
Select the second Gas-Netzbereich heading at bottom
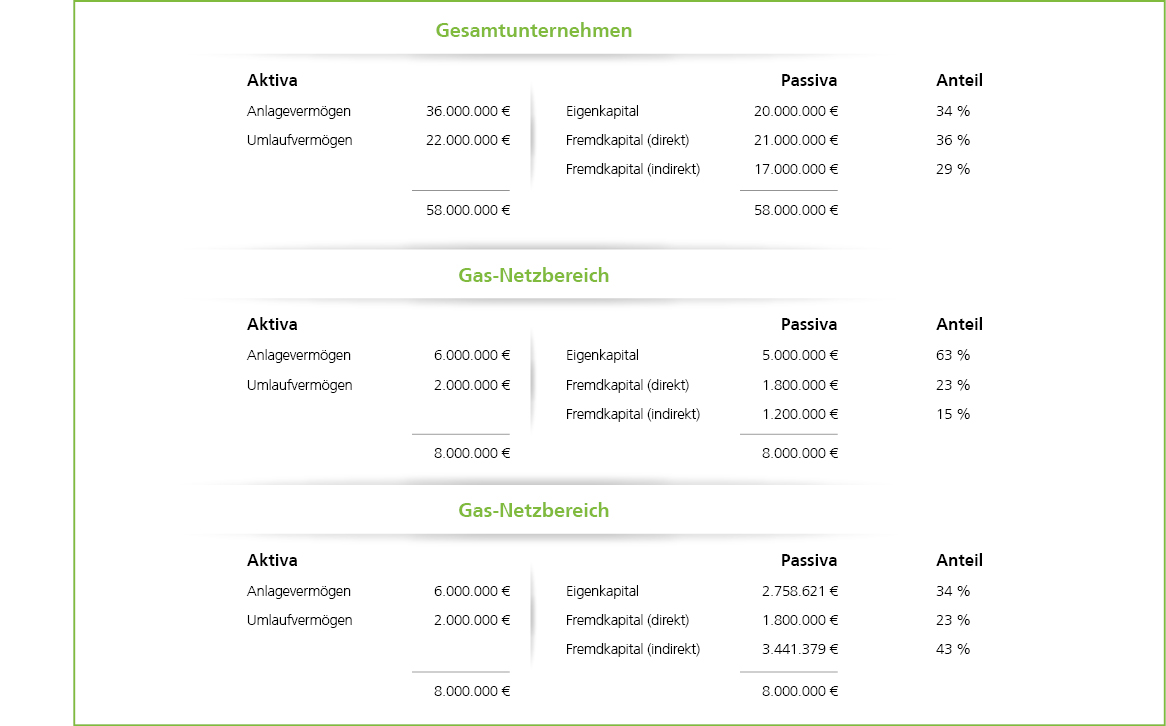[533, 510]
